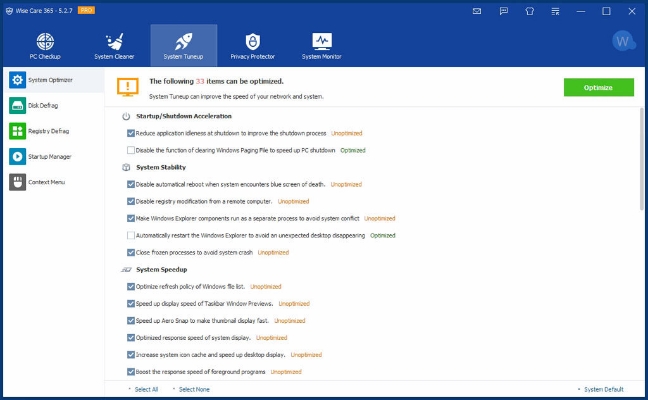Open the PC Checkup globe icon
The image size is (648, 400).
click(45, 41)
